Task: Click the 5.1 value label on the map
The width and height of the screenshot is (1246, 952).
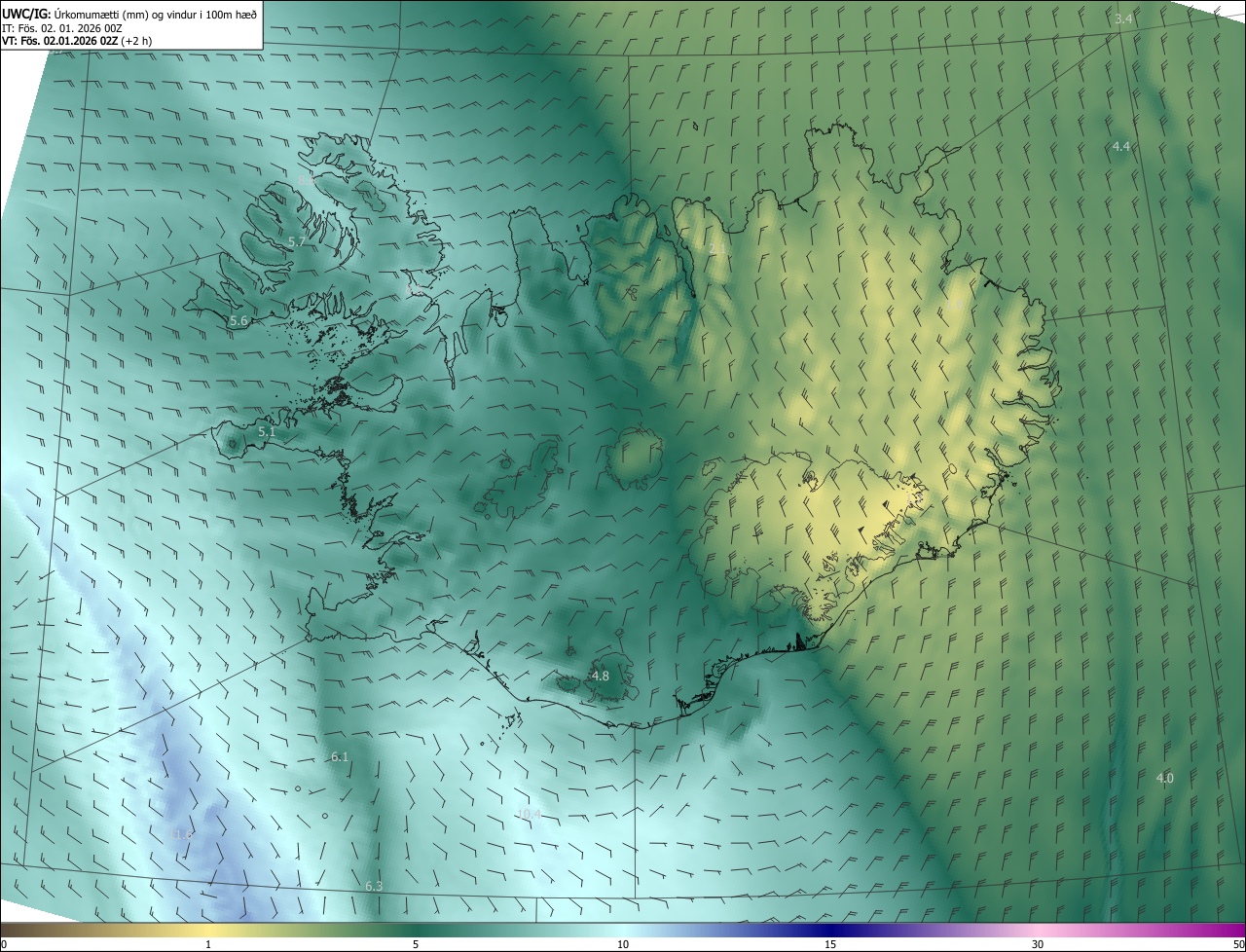Action: tap(268, 430)
